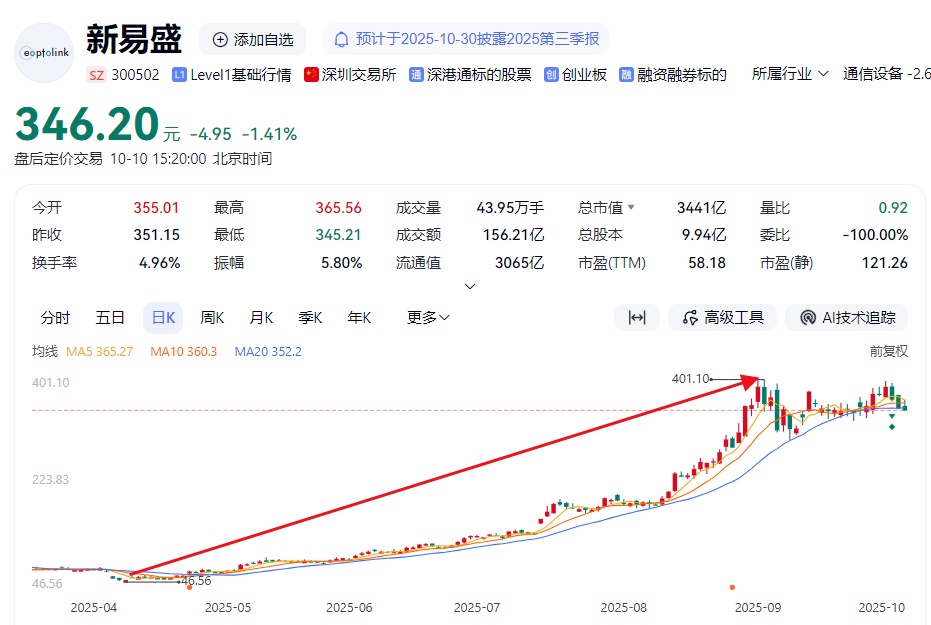Open the 通信设备 industry link
This screenshot has width=931, height=625.
point(873,74)
